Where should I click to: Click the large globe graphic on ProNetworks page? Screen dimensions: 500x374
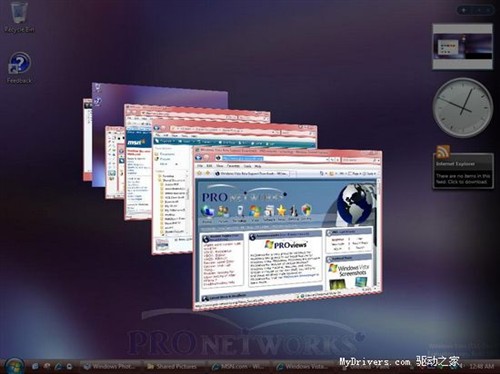click(x=354, y=204)
